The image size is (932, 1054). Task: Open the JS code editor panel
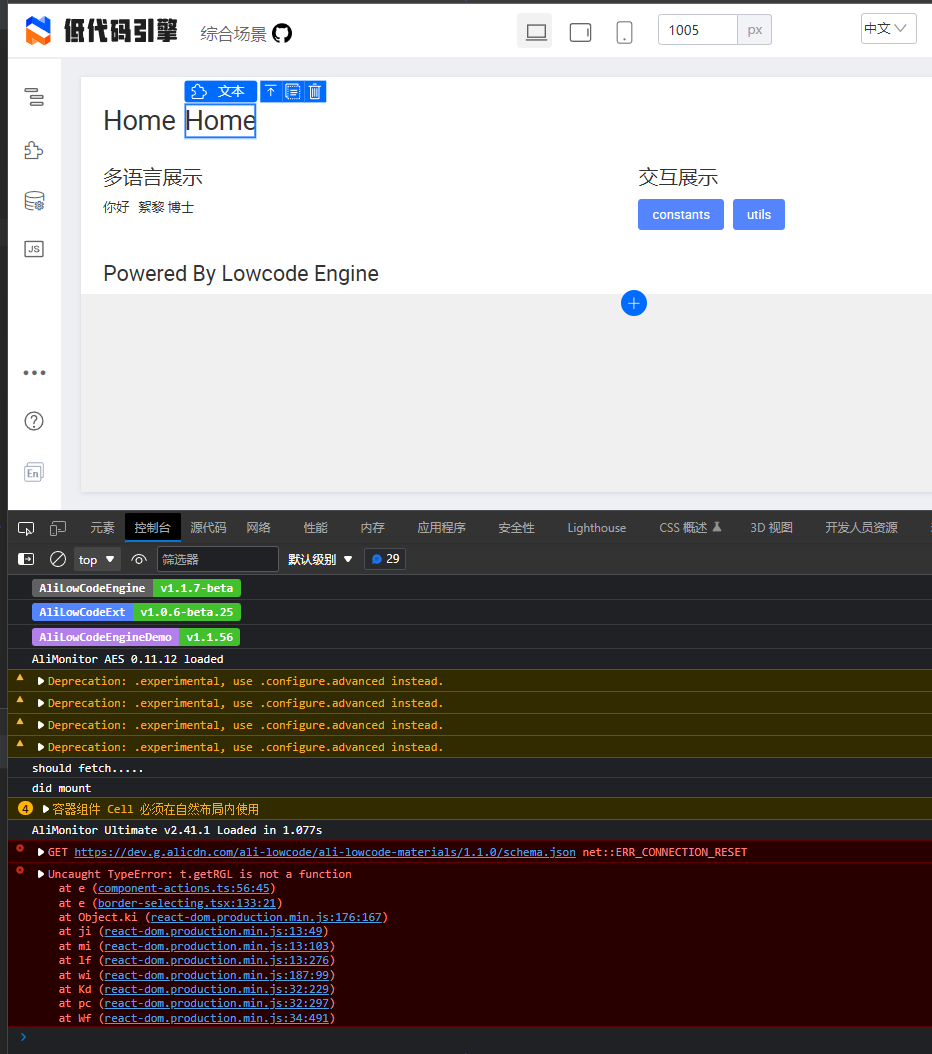click(34, 248)
